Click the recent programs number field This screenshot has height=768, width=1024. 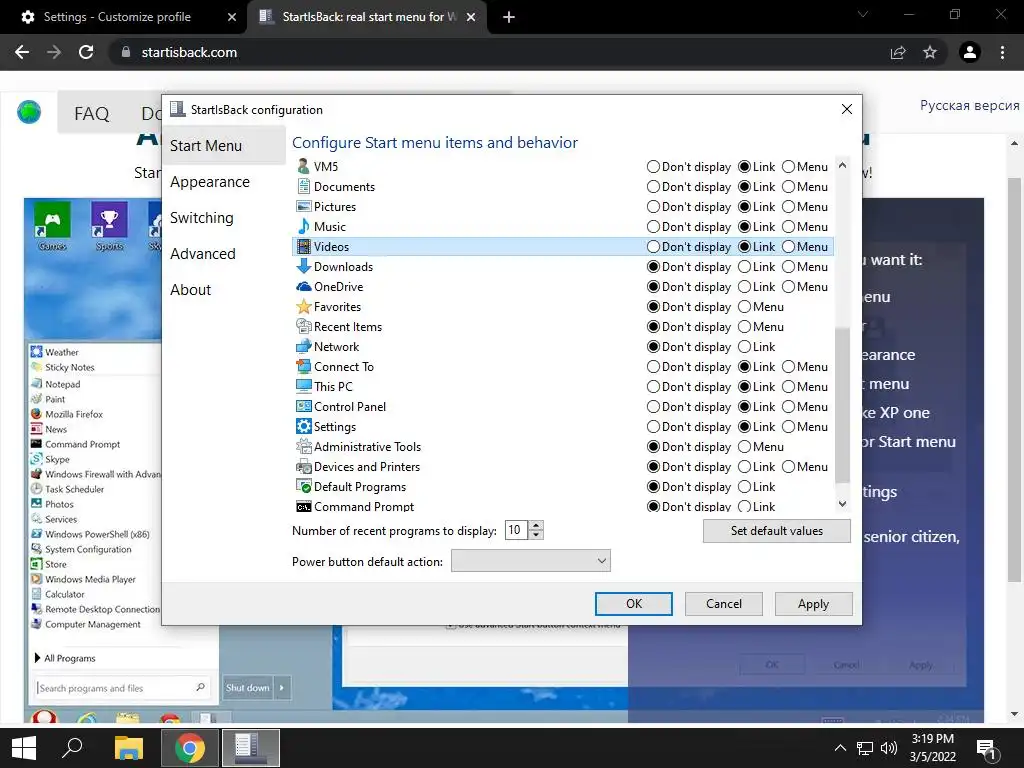tap(517, 530)
